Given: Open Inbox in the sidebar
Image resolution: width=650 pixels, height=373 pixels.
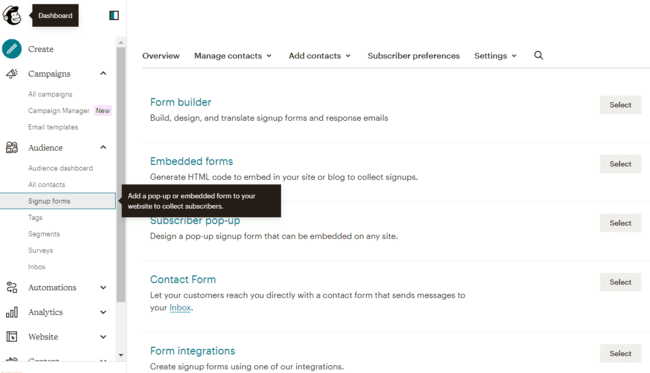Looking at the screenshot, I should tap(37, 266).
